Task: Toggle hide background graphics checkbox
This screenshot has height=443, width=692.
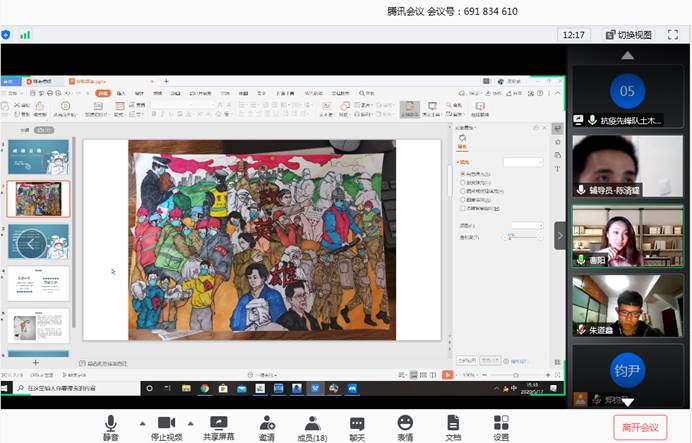Action: pyautogui.click(x=463, y=208)
